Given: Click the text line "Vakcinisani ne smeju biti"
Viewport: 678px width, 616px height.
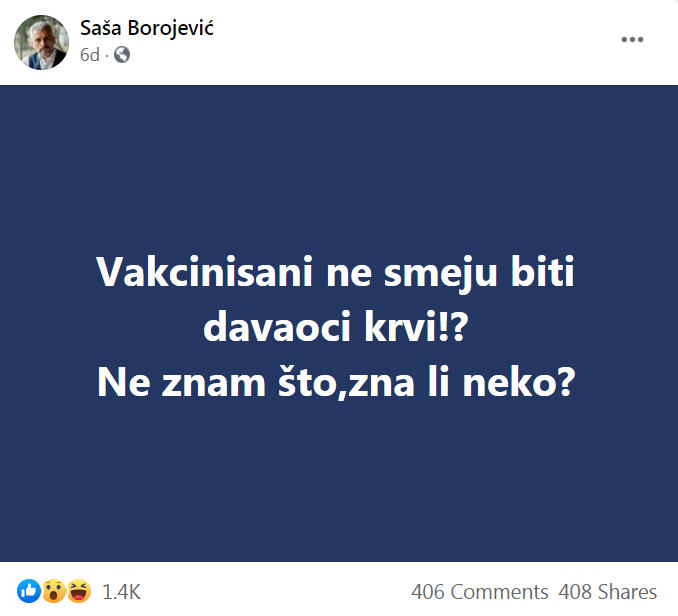Looking at the screenshot, I should pyautogui.click(x=338, y=274).
